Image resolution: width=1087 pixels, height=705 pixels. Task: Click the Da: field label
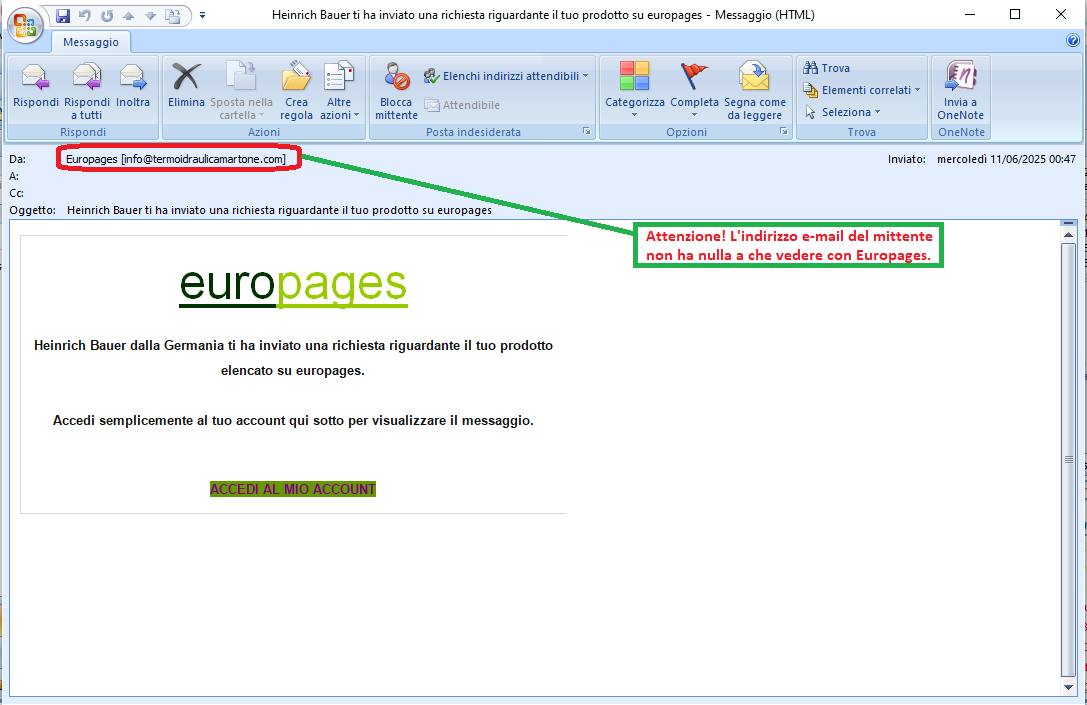(x=17, y=159)
